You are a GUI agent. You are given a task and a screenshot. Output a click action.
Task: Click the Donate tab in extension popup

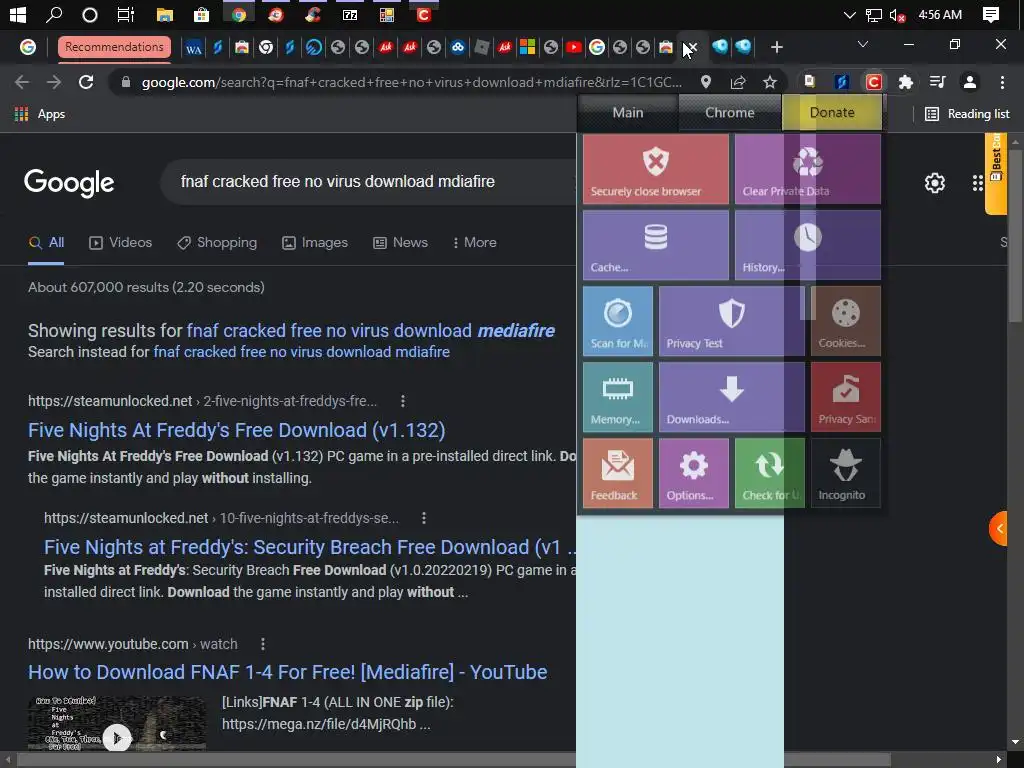[832, 112]
